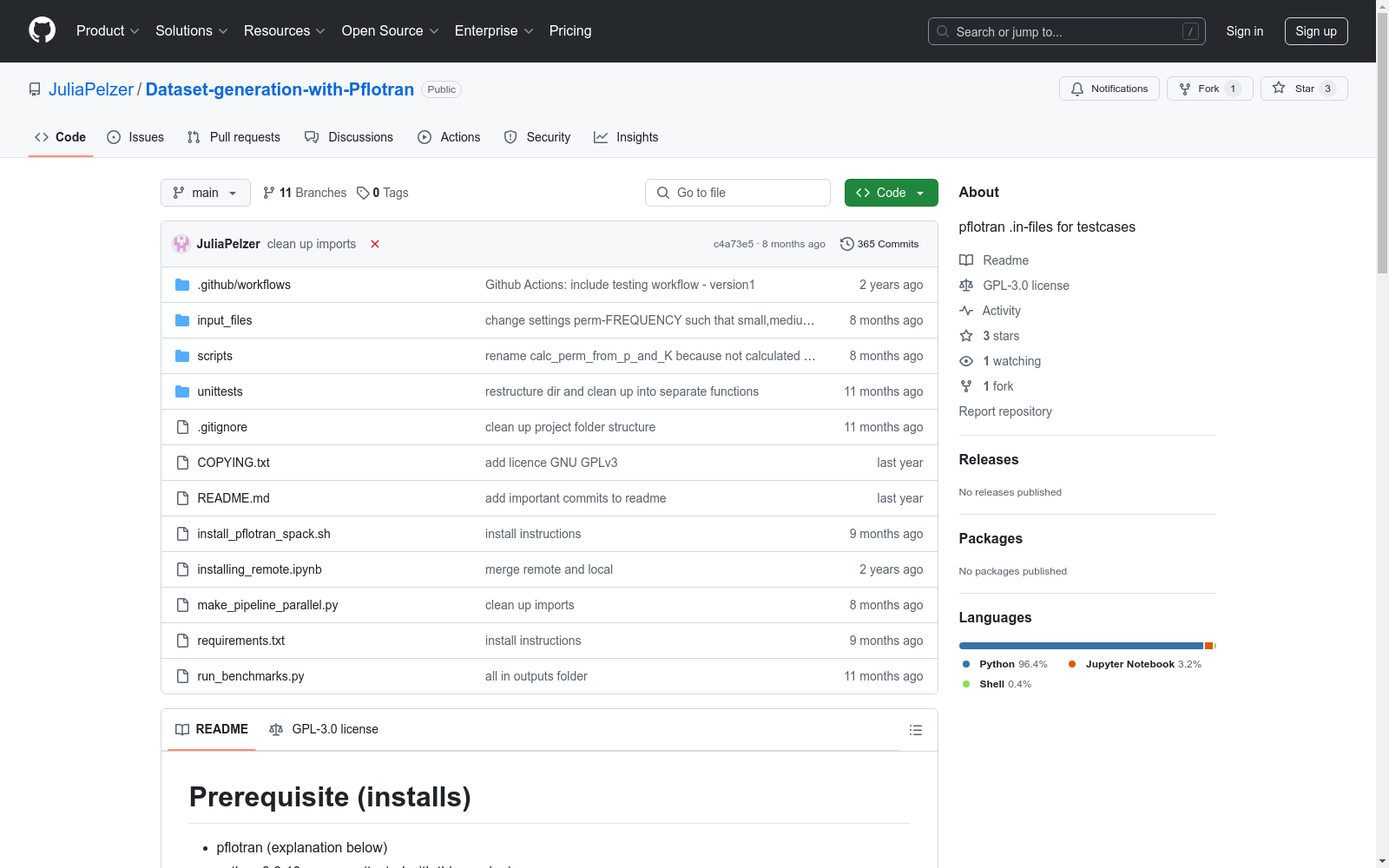Open the Report repository link

[1005, 411]
